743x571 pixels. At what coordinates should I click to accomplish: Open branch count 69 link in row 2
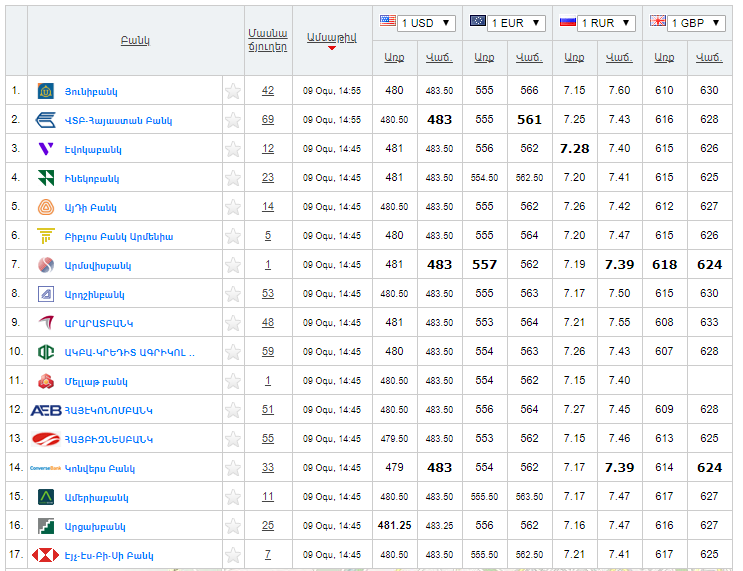[268, 119]
